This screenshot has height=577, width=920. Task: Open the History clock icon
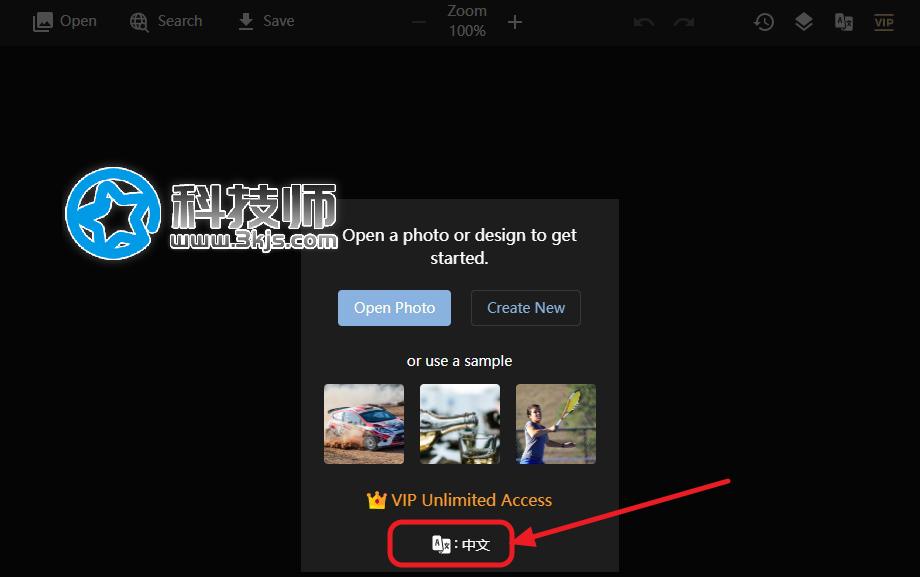764,22
